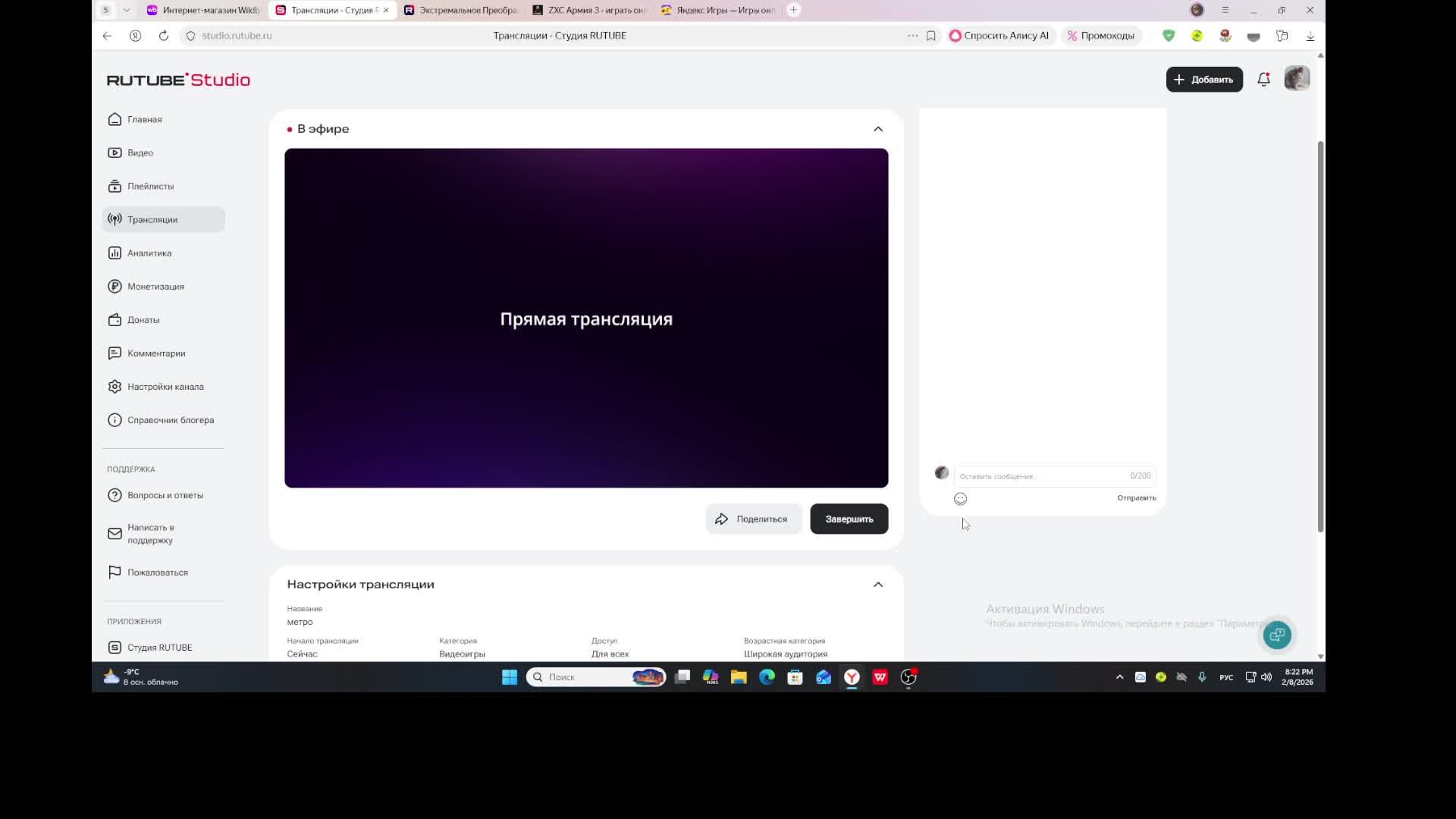Click the Добавить button in header
Viewport: 1456px width, 819px height.
click(x=1203, y=80)
